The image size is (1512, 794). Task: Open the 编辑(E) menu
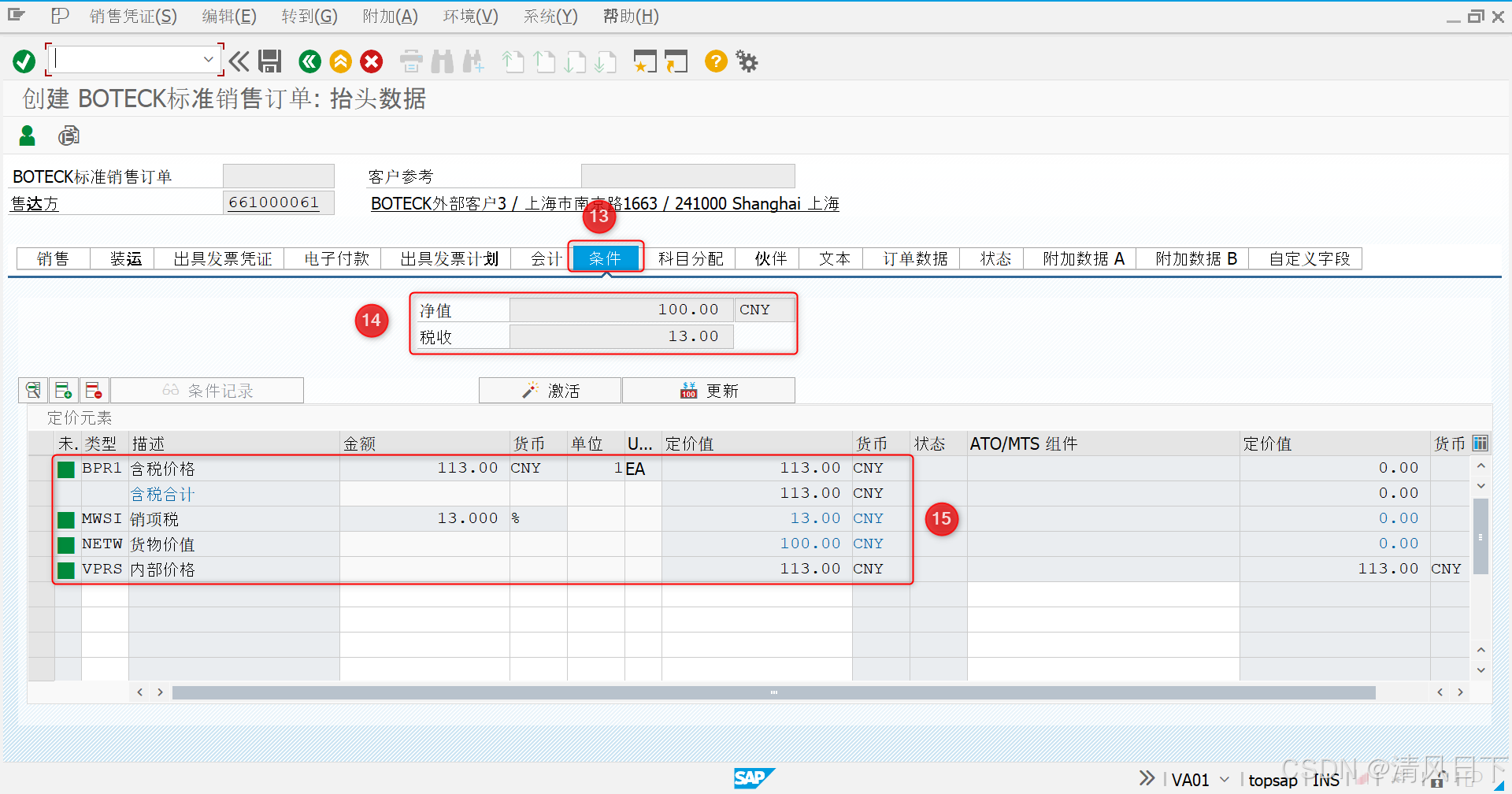coord(229,16)
